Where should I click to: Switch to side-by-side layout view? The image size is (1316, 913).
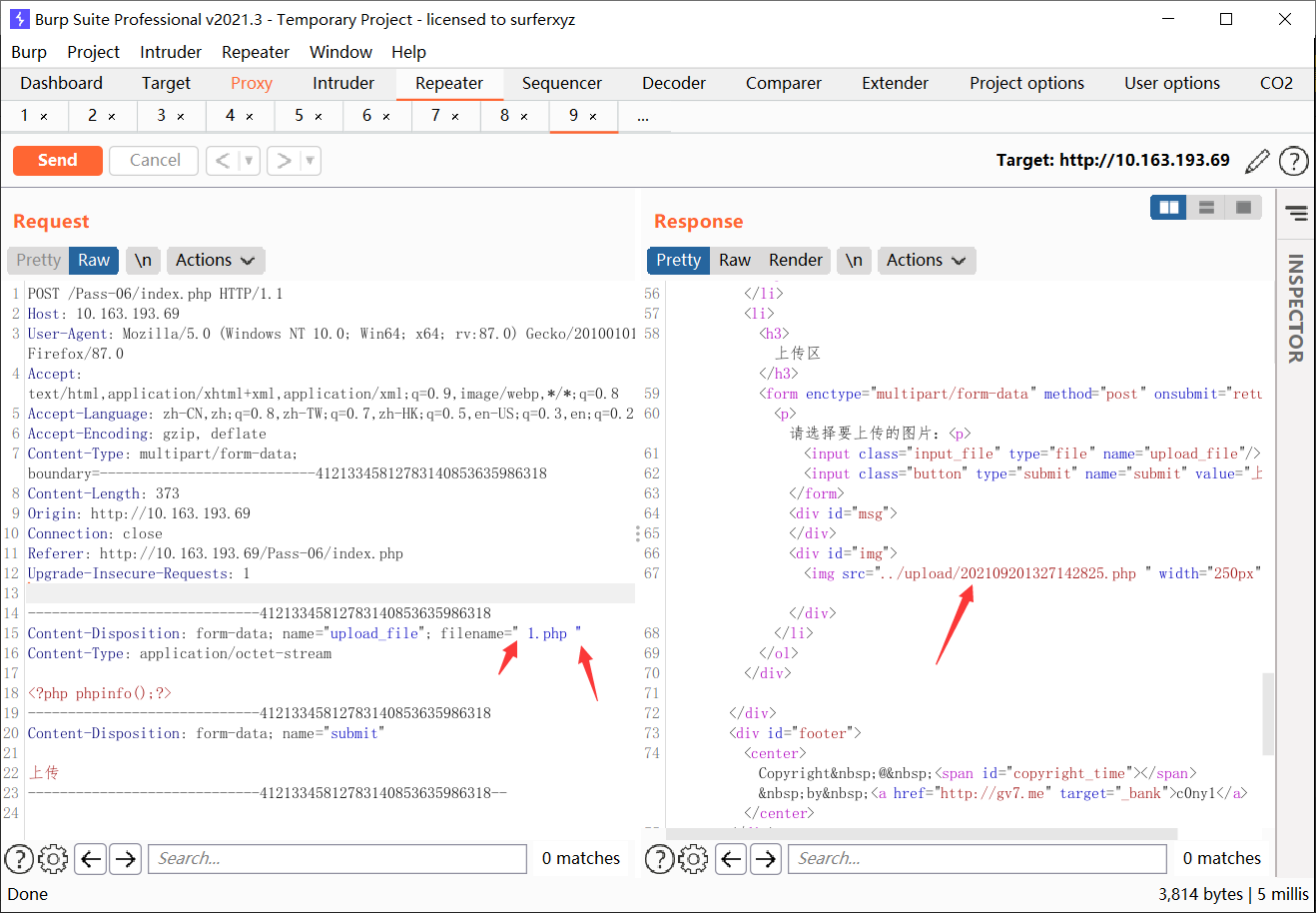click(x=1168, y=207)
